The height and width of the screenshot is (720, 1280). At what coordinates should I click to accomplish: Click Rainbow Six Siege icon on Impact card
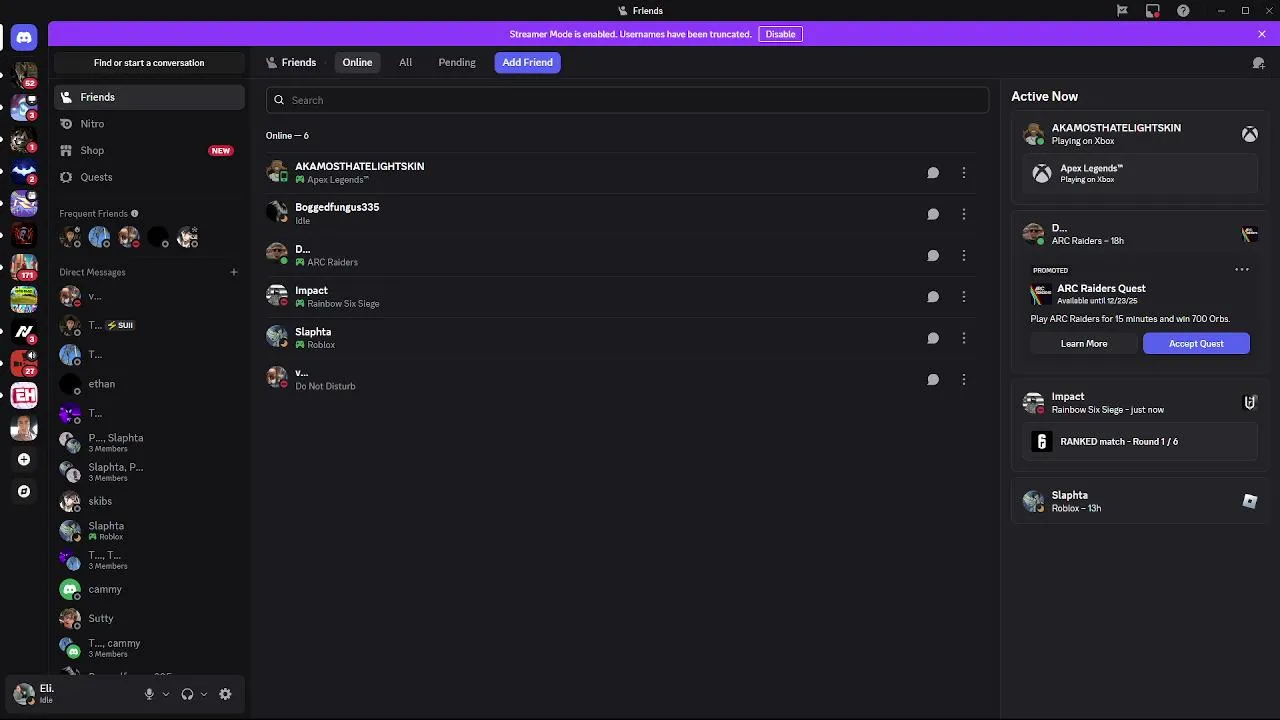1250,402
